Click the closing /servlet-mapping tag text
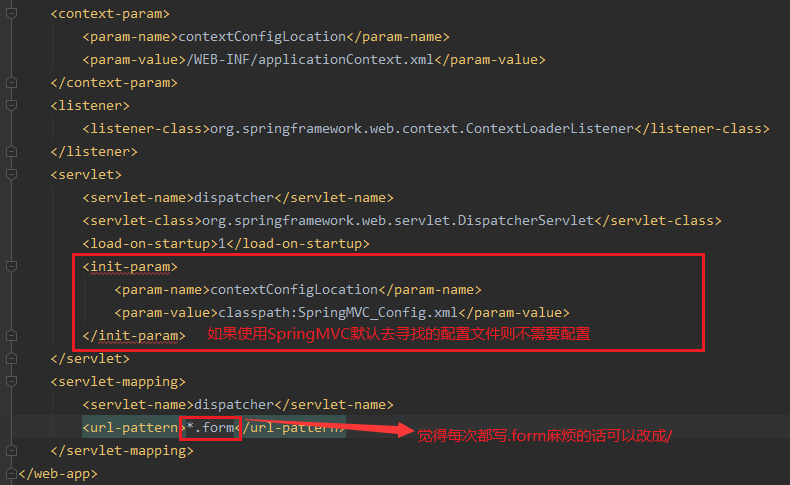This screenshot has height=485, width=790. (x=122, y=451)
